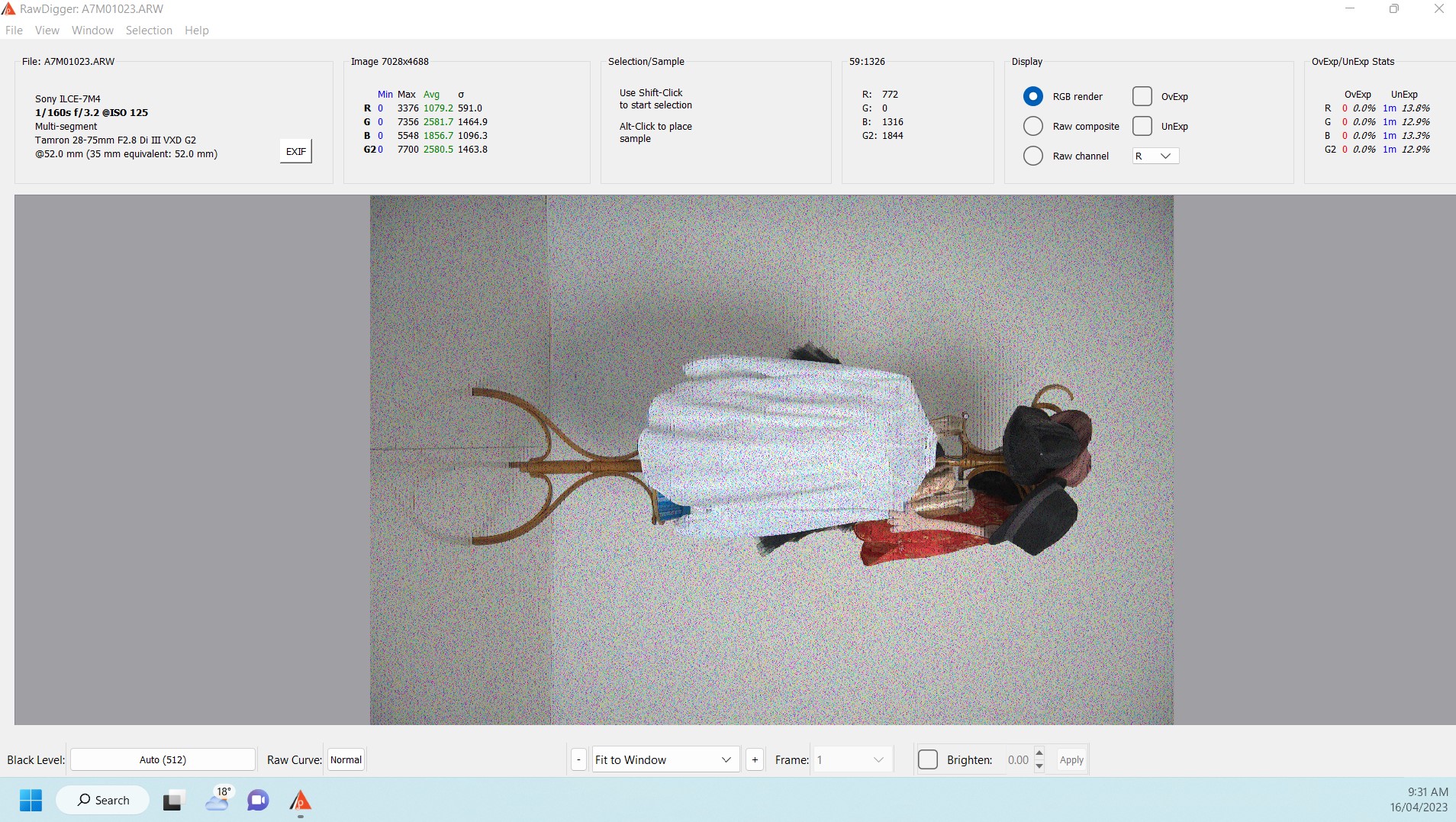The width and height of the screenshot is (1456, 822).
Task: Open the Frame number dropdown
Action: pyautogui.click(x=851, y=759)
